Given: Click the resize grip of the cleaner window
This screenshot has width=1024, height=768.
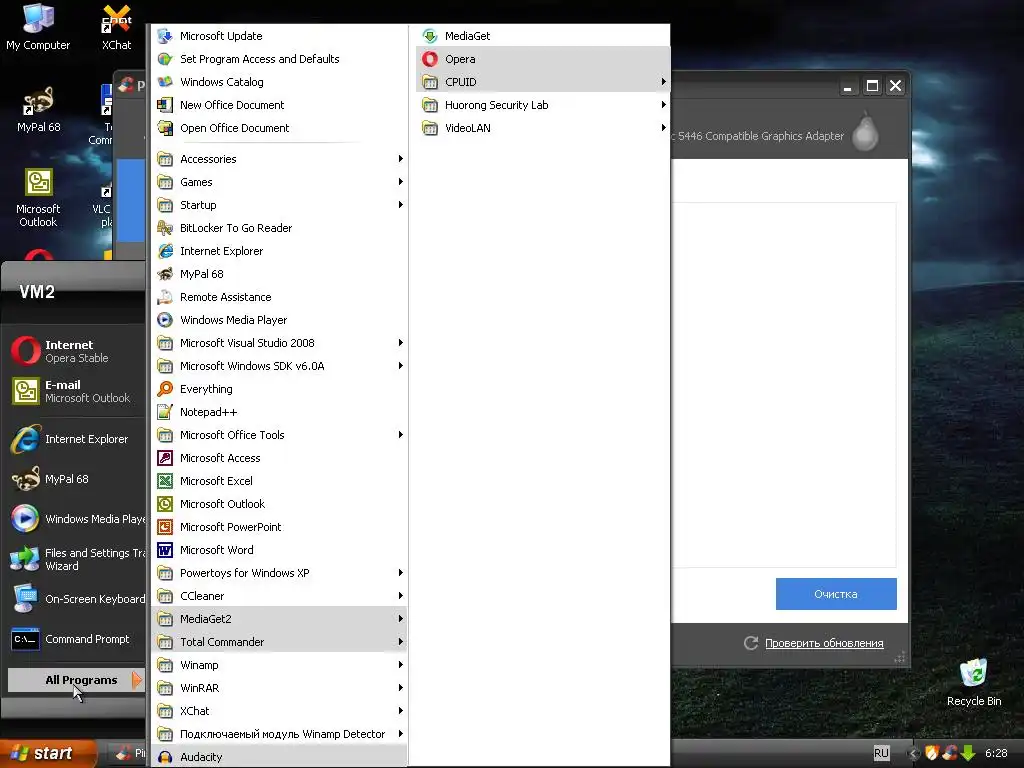Looking at the screenshot, I should 899,658.
